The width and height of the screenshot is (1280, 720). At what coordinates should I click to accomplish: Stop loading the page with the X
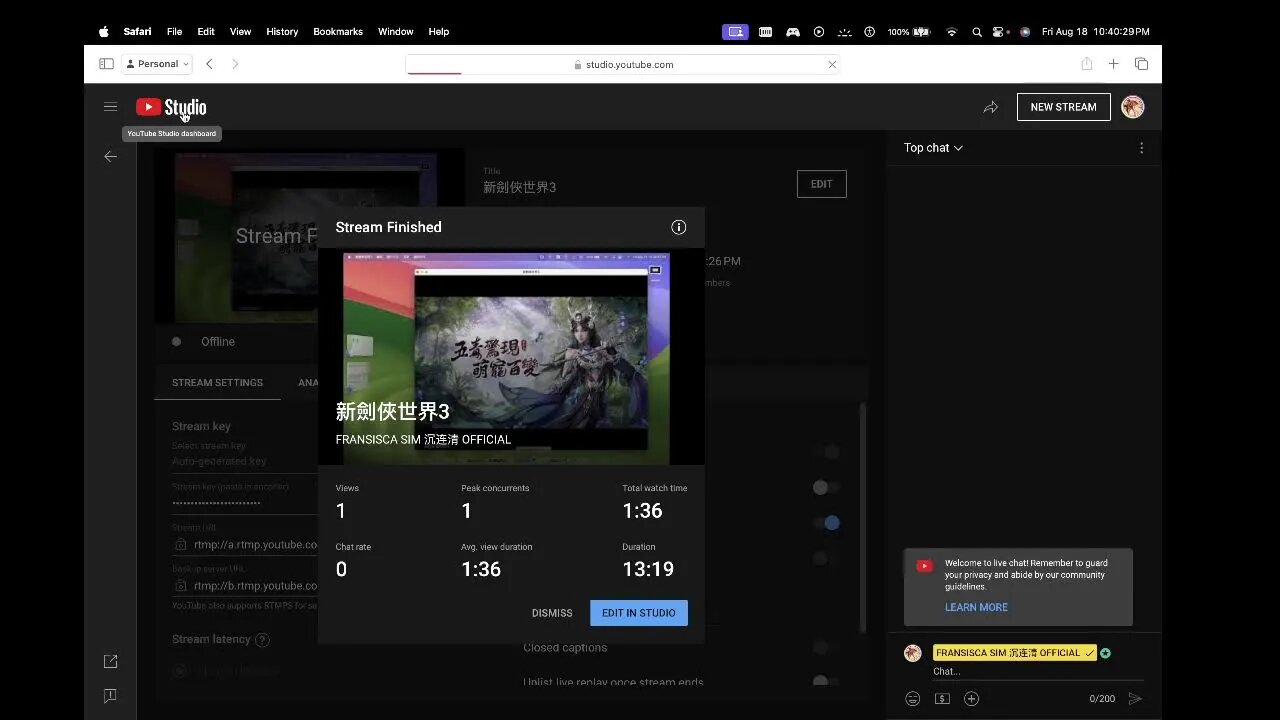tap(831, 64)
